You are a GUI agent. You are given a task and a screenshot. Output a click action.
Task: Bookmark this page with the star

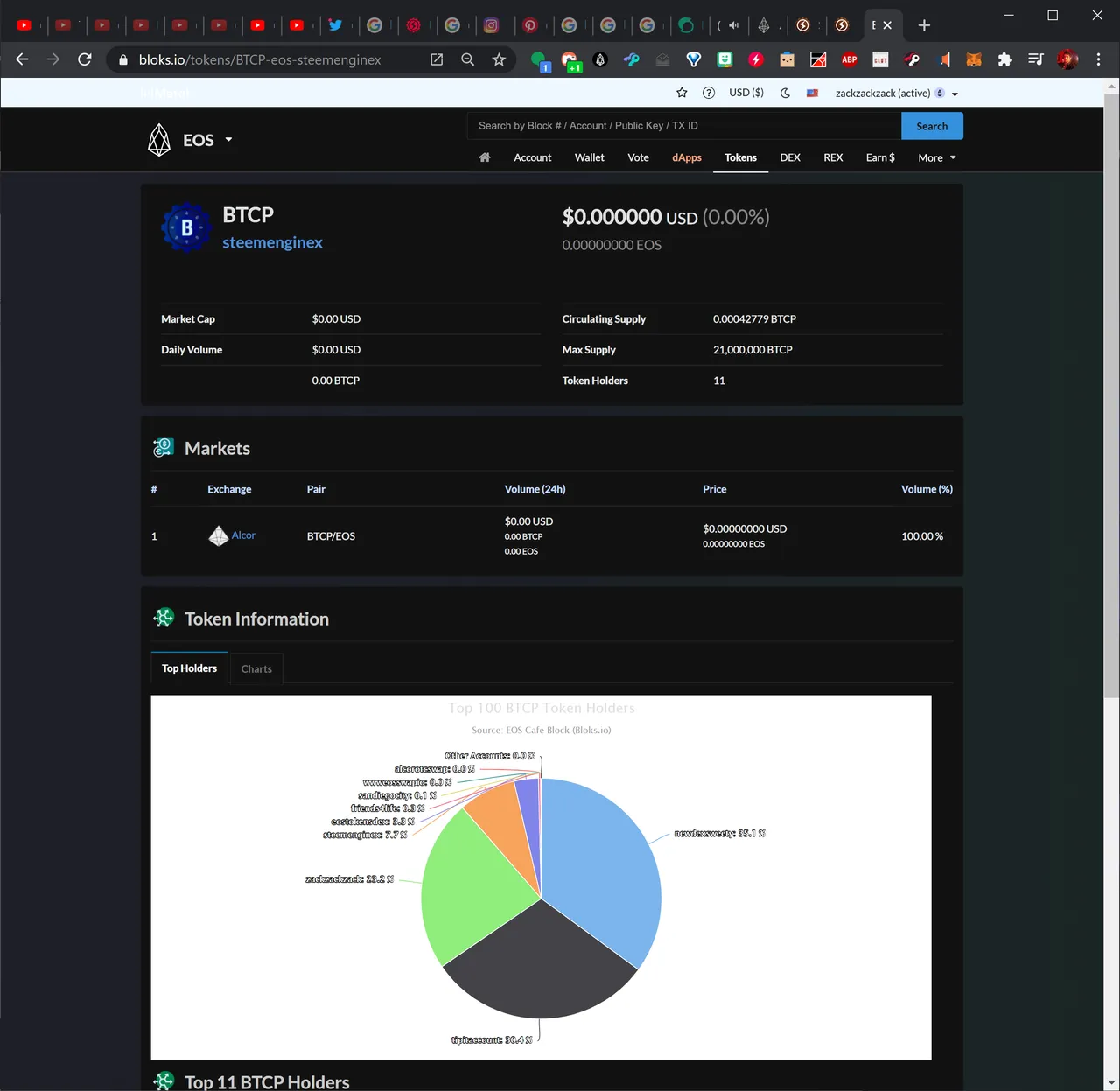(x=499, y=59)
